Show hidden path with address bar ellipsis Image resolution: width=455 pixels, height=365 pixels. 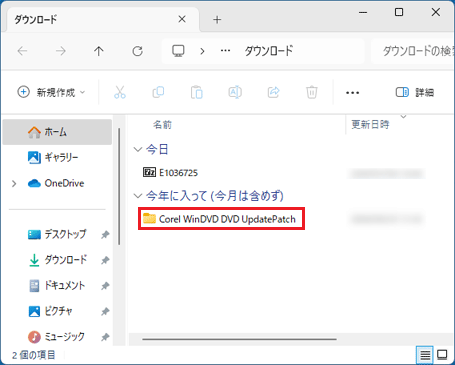click(226, 51)
